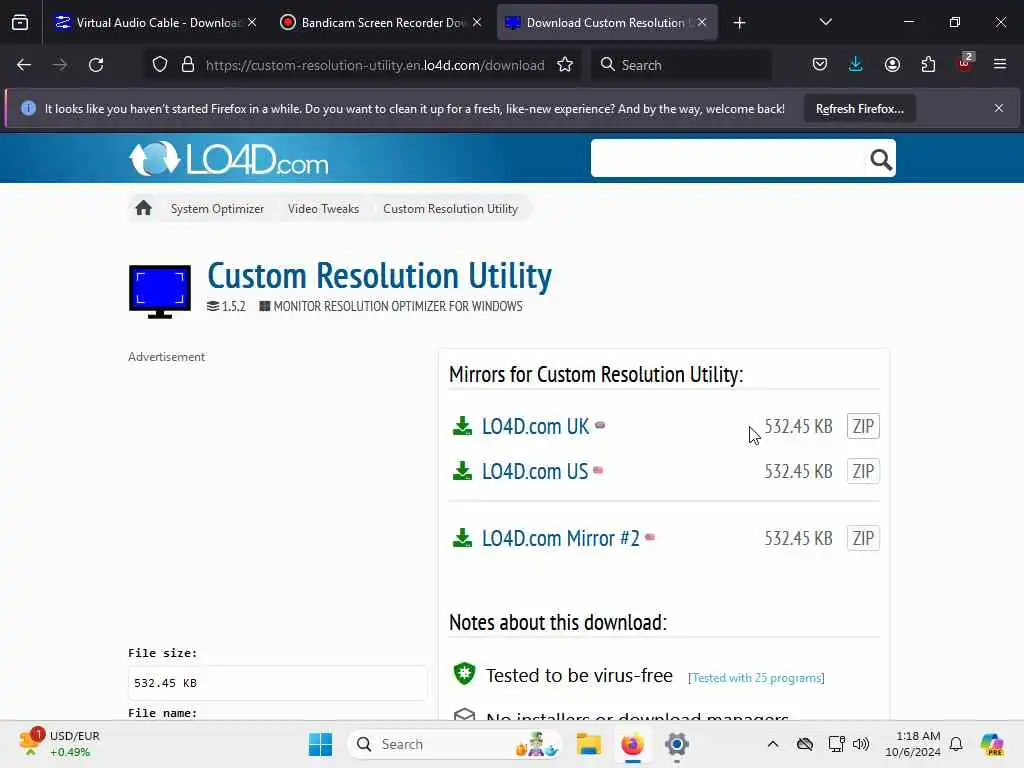This screenshot has height=768, width=1024.
Task: Open Tested with 25 programs link
Action: [756, 678]
